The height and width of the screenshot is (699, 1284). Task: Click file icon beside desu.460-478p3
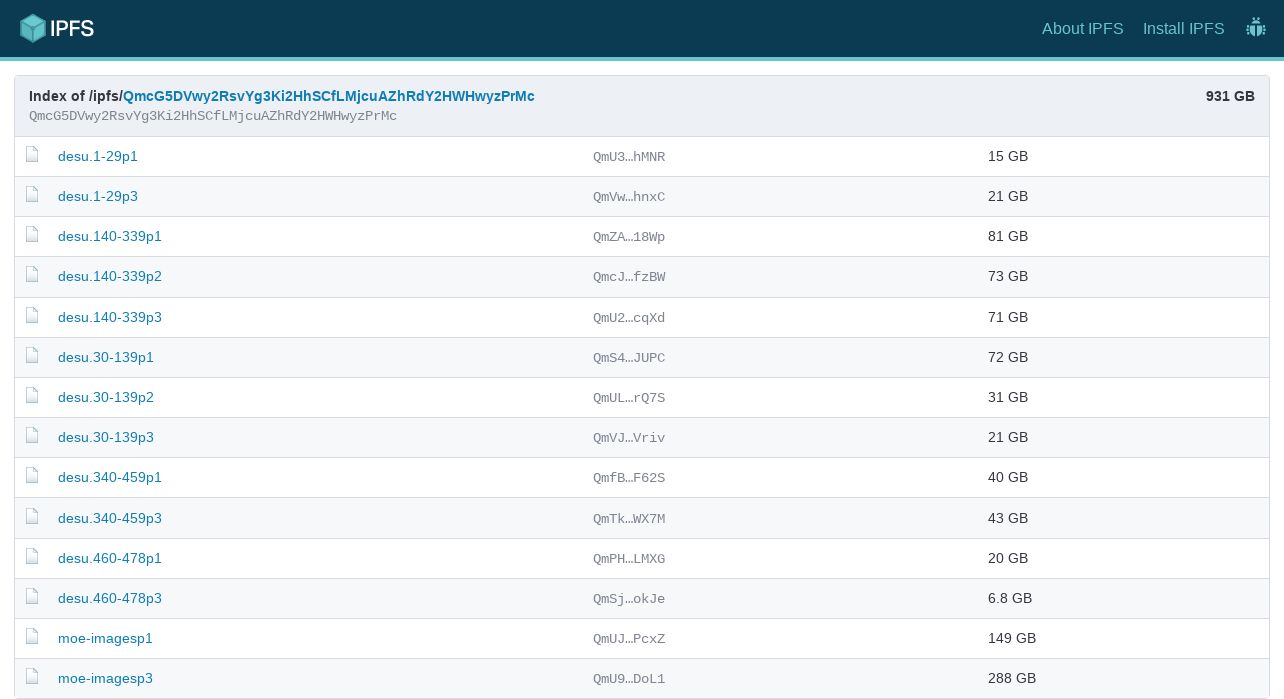[33, 597]
